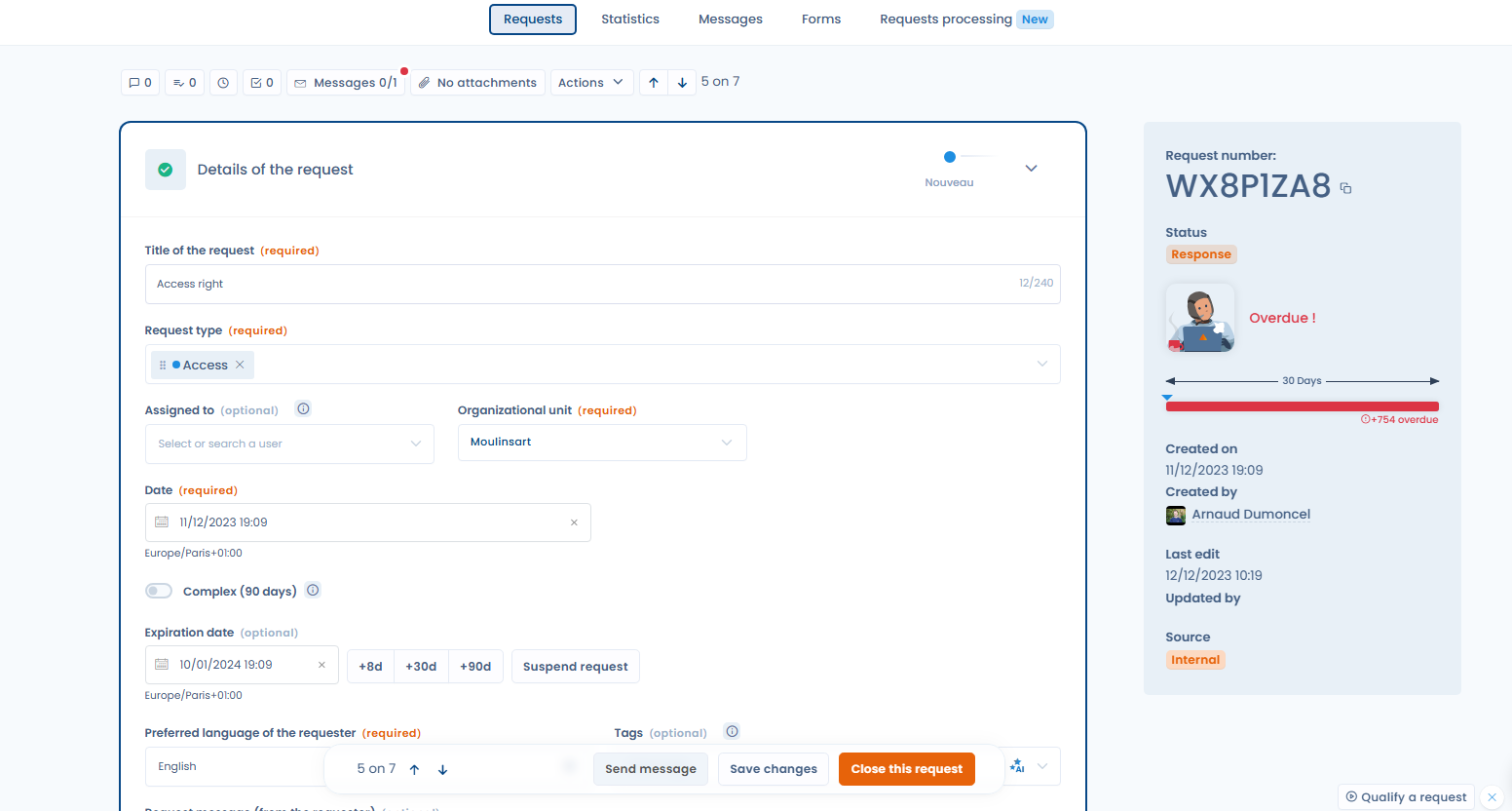Switch to the Statistics tab
This screenshot has height=811, width=1512.
point(629,19)
